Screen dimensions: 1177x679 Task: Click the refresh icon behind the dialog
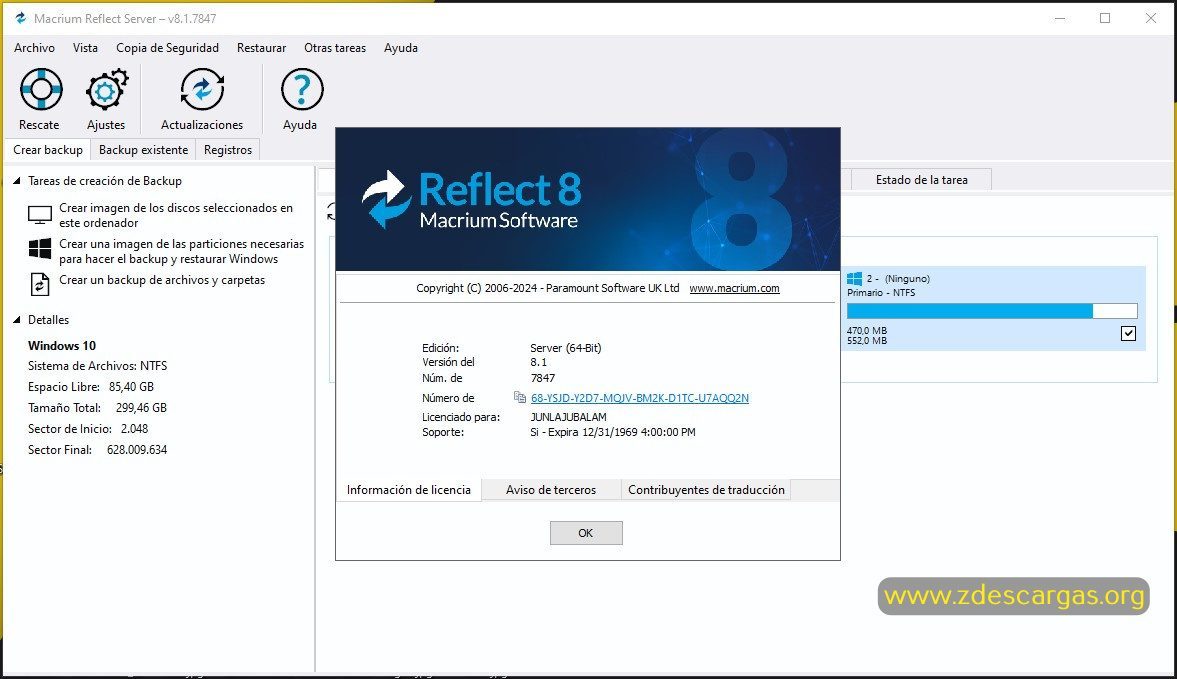click(x=331, y=213)
